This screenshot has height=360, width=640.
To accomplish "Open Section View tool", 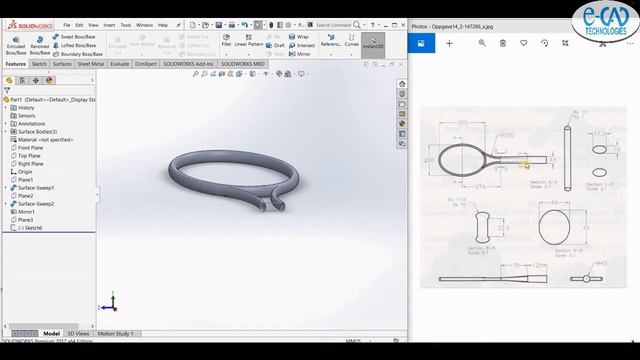I will tap(222, 74).
